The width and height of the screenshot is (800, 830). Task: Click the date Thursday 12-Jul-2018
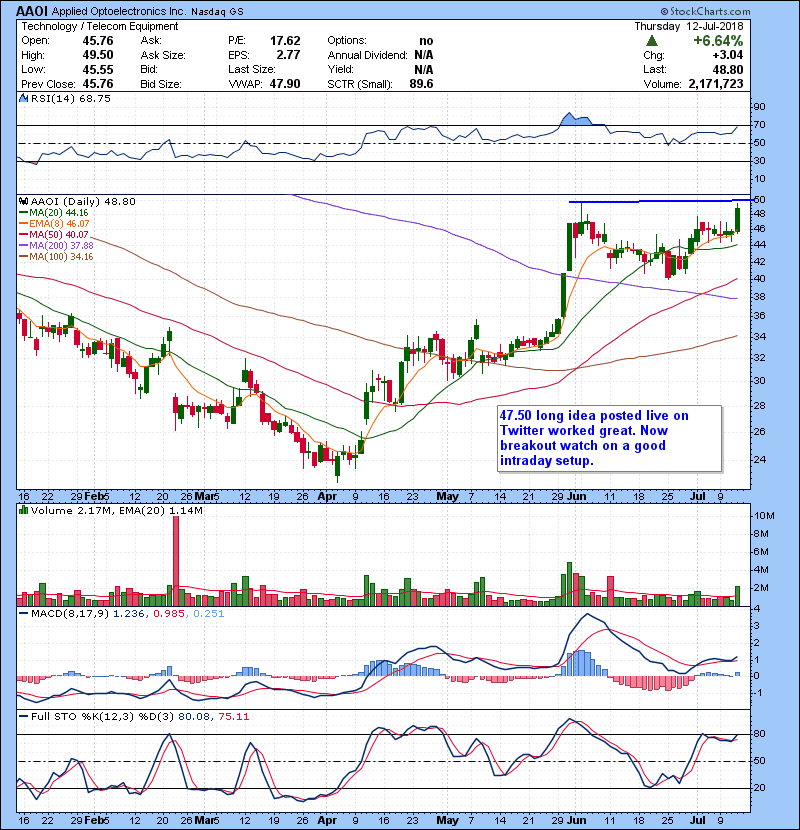point(689,26)
